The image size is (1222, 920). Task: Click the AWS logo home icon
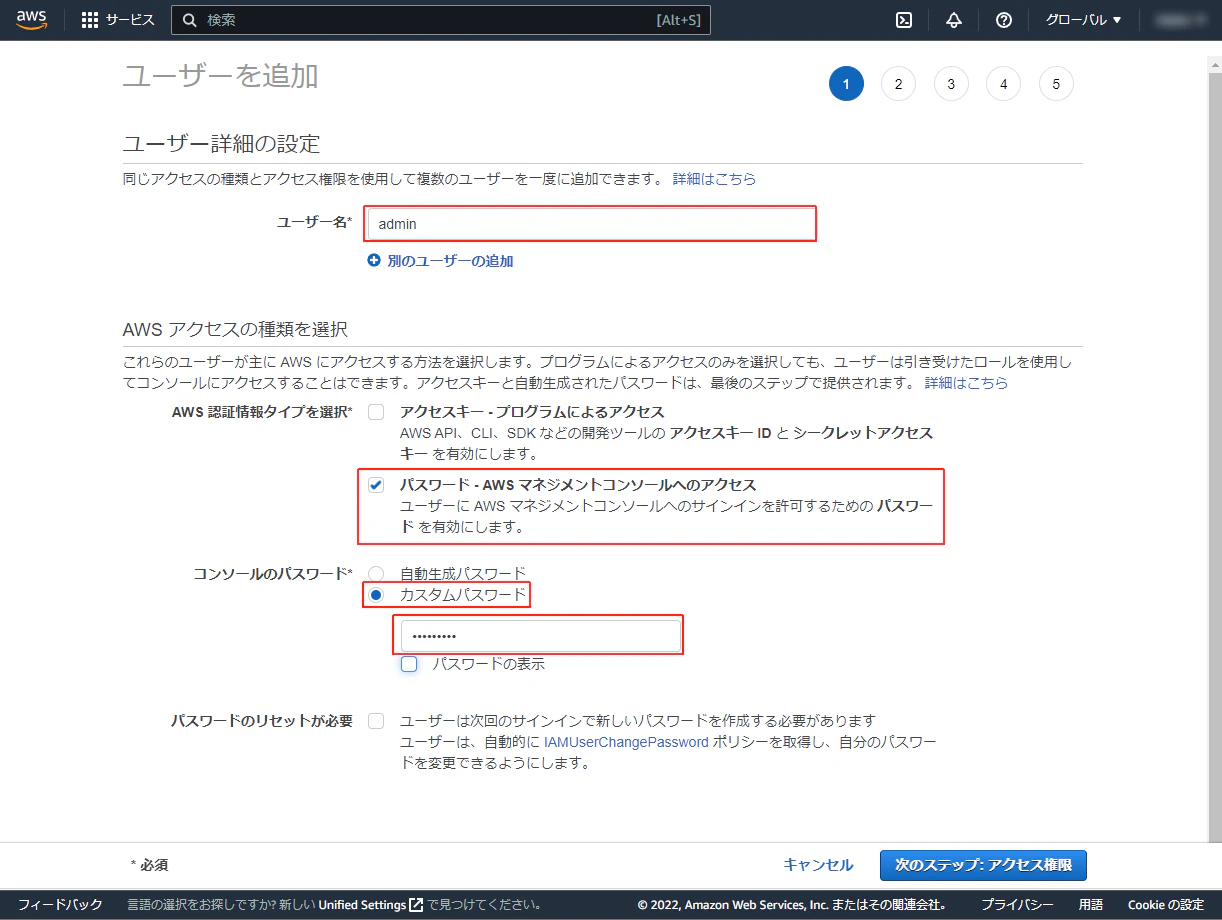[32, 20]
